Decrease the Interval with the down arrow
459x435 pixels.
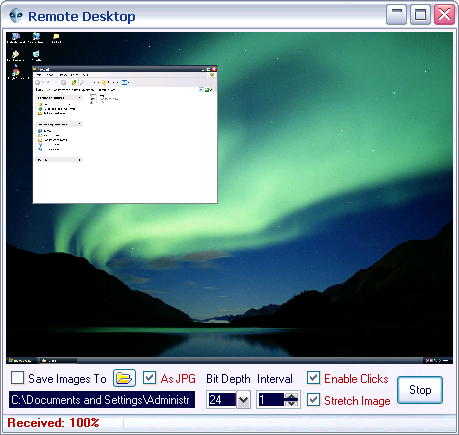[x=292, y=403]
